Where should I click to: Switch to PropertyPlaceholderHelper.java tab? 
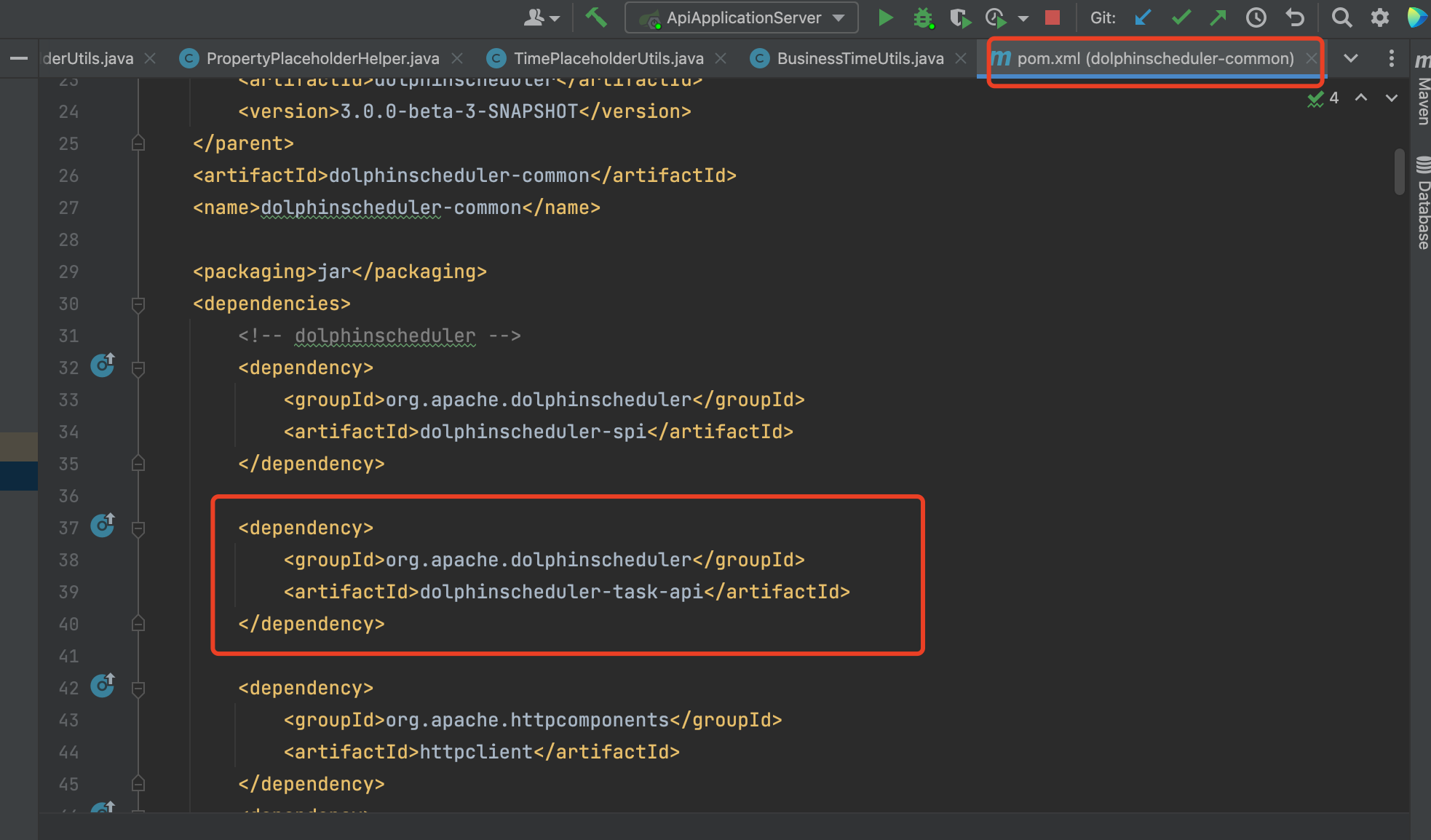(x=322, y=58)
